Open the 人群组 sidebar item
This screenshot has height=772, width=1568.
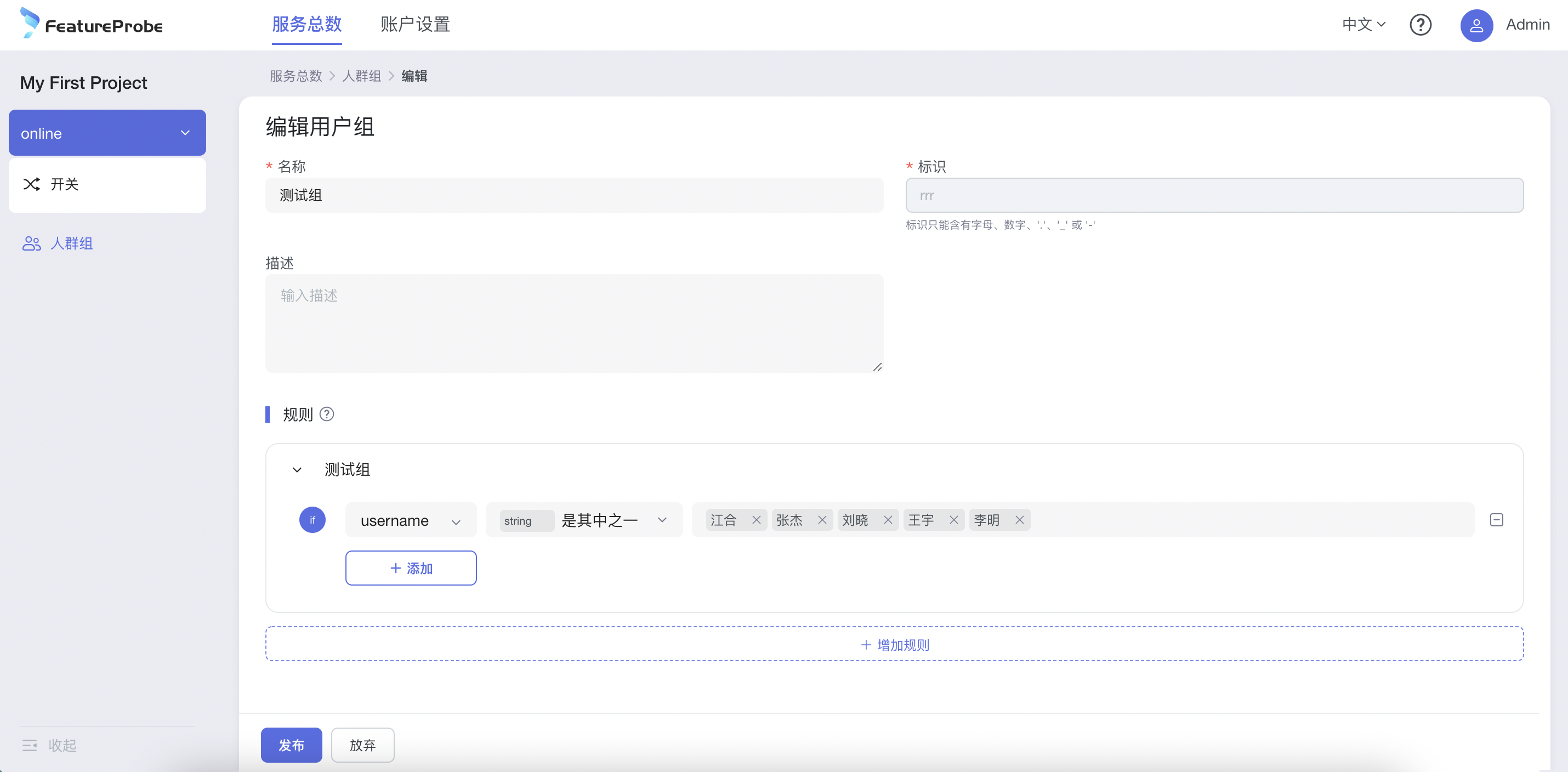point(71,243)
